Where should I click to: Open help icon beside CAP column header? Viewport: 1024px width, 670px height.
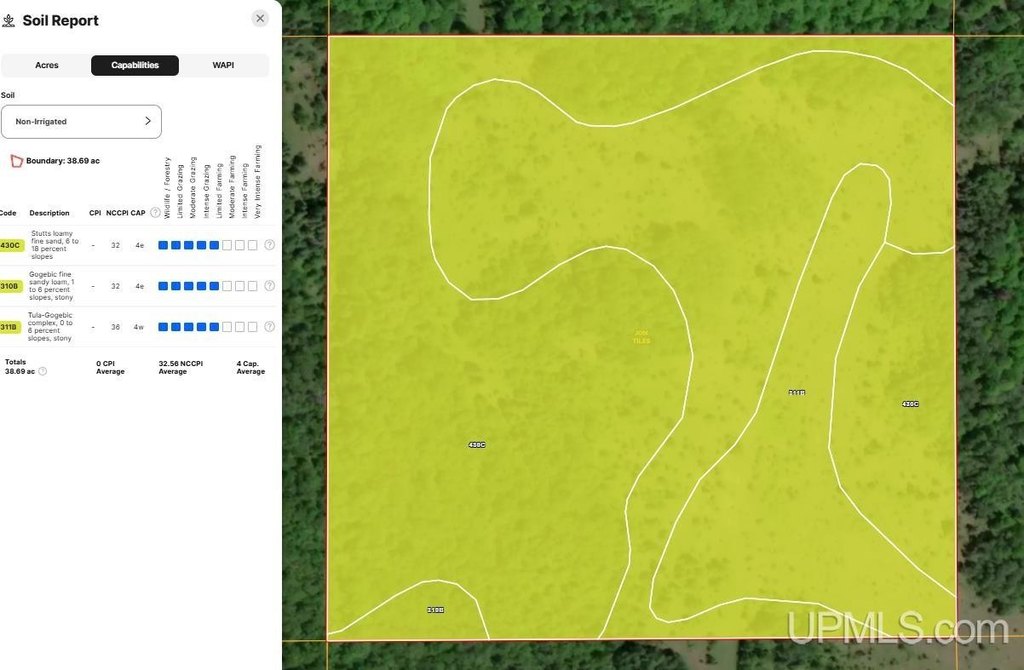coord(155,213)
